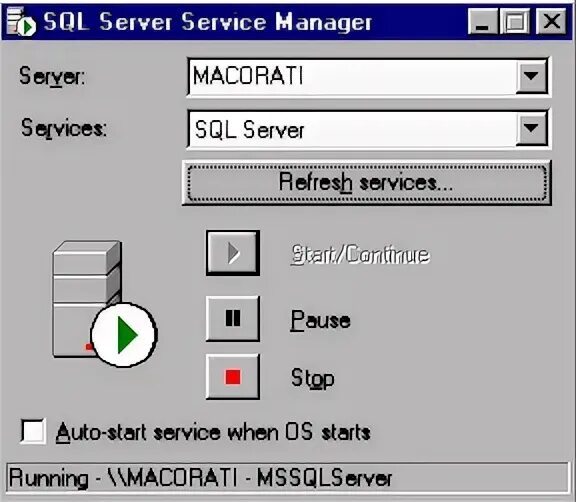Click the Running status bar text

[200, 478]
